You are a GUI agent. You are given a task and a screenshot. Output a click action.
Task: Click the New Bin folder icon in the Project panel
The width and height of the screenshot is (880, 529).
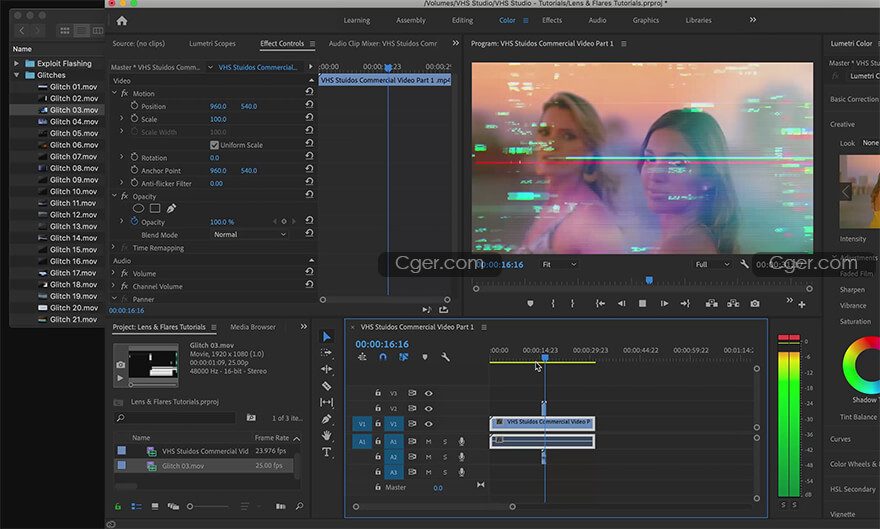click(251, 417)
